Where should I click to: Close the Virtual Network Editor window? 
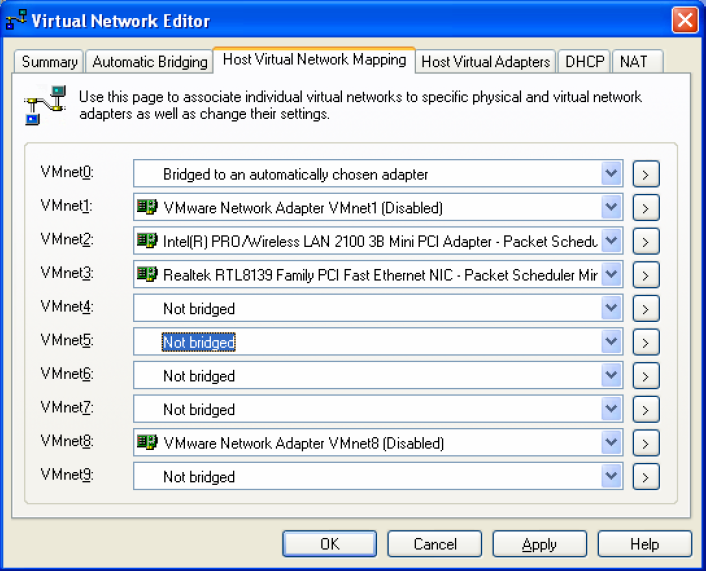pyautogui.click(x=685, y=20)
